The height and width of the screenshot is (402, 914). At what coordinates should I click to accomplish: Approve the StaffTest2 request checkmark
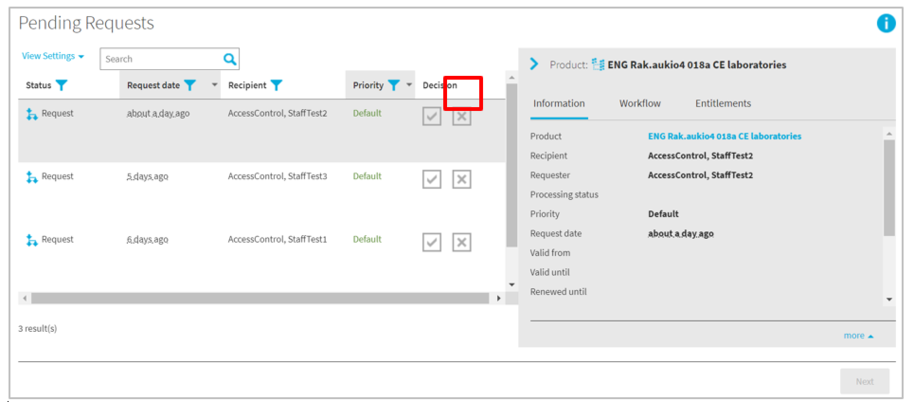click(x=431, y=116)
